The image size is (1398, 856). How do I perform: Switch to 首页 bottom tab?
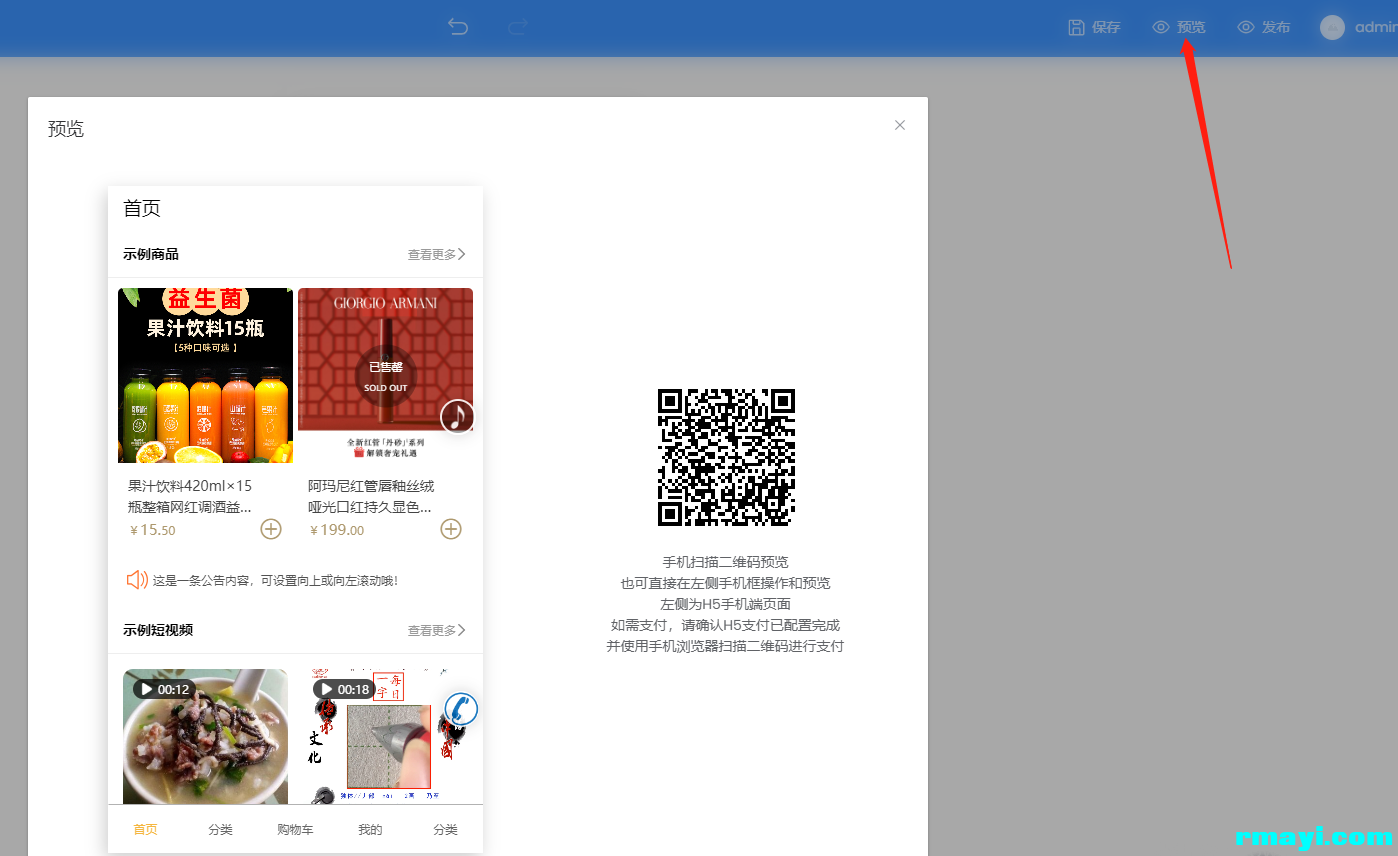pos(145,830)
